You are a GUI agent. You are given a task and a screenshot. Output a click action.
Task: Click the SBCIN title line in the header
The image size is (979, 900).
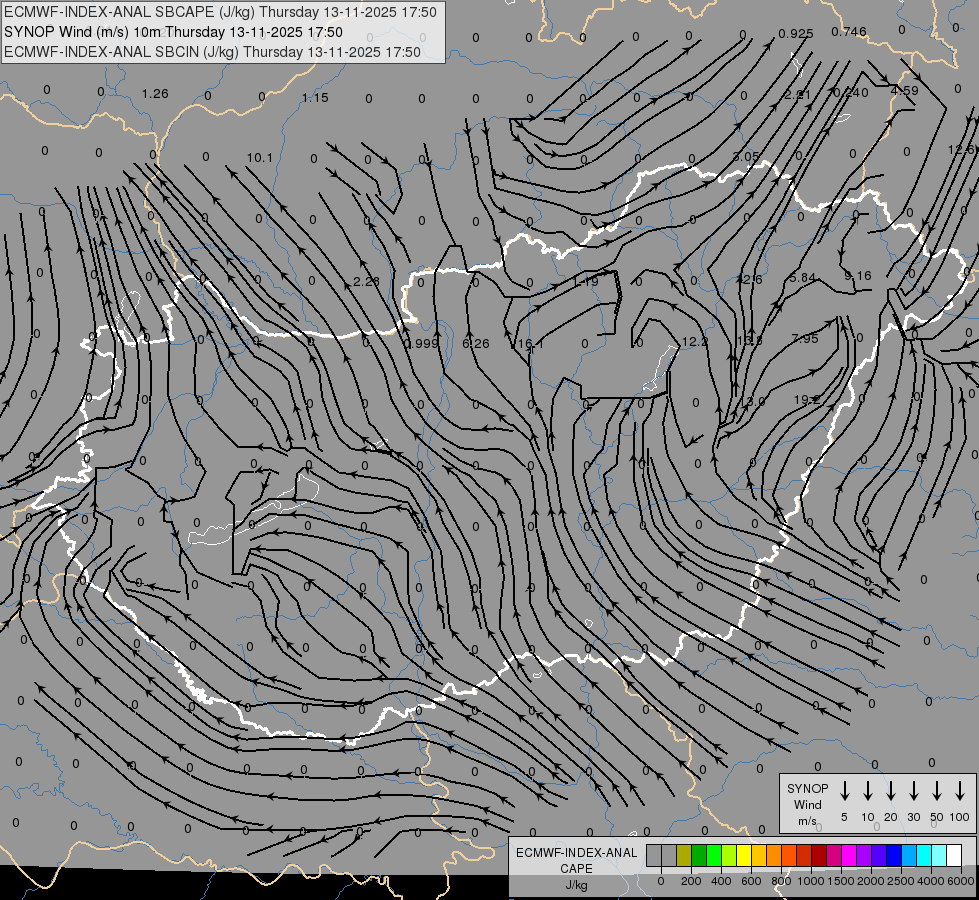pyautogui.click(x=212, y=52)
